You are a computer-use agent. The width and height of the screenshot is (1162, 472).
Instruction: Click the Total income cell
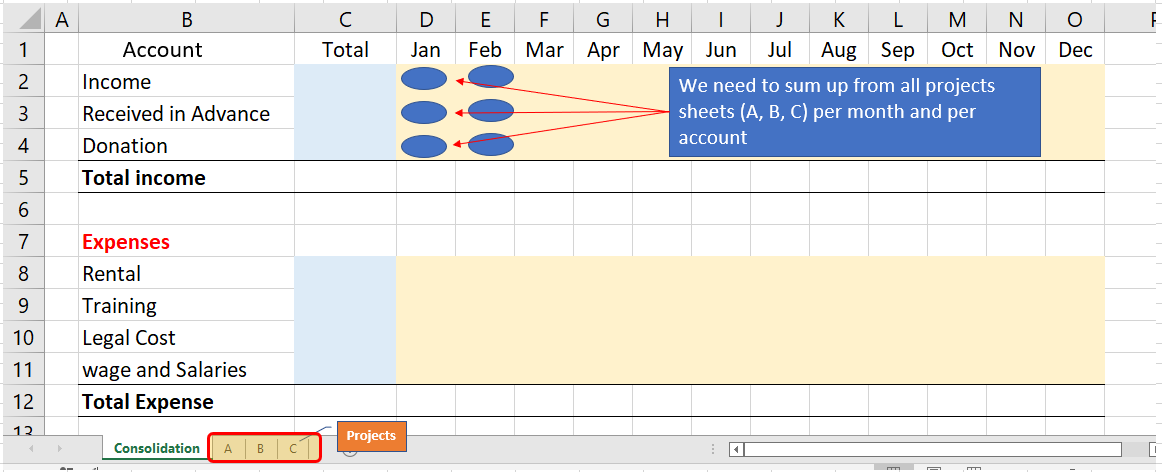pyautogui.click(x=187, y=178)
